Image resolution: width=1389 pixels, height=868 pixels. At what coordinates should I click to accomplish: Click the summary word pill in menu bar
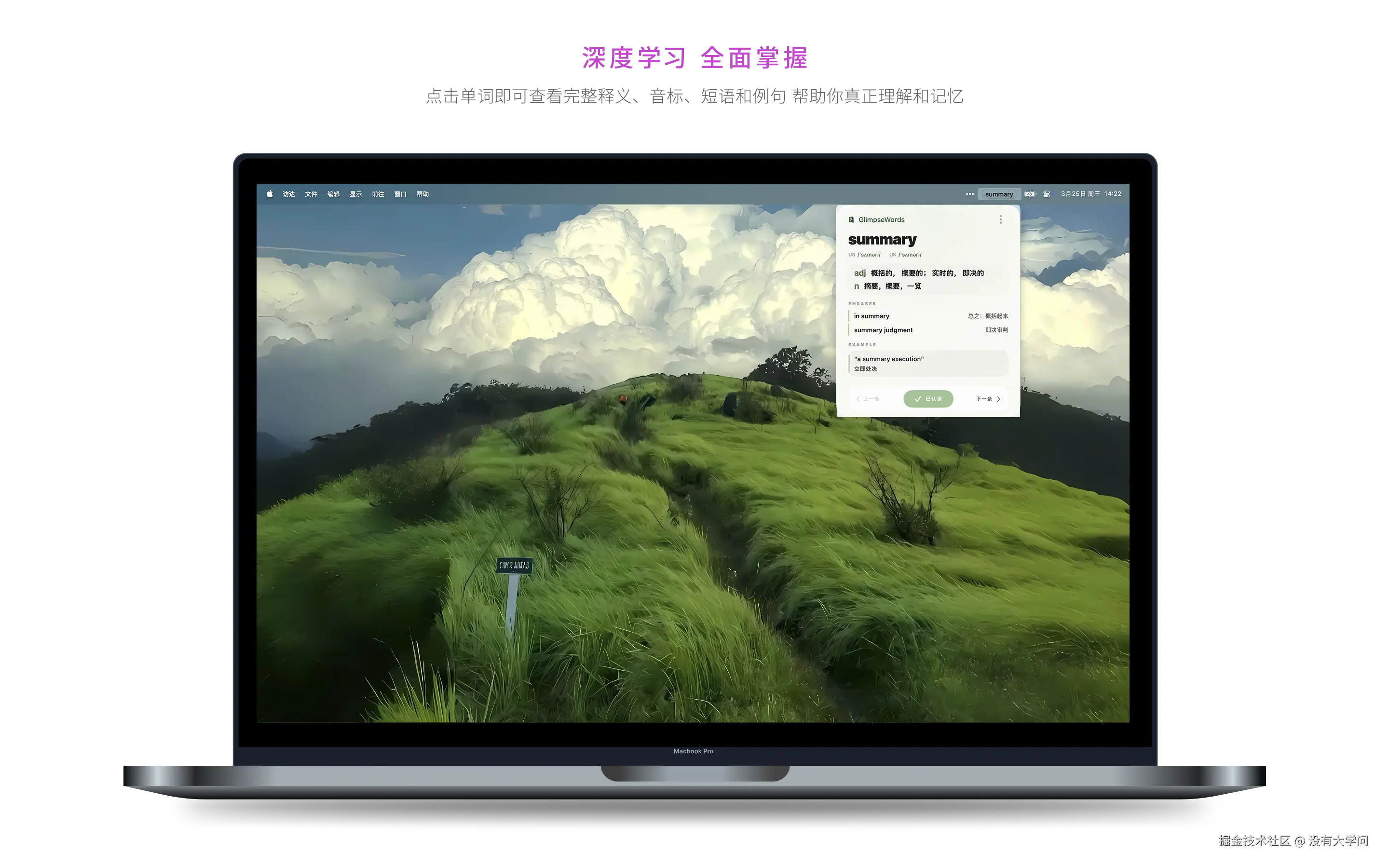pyautogui.click(x=999, y=194)
